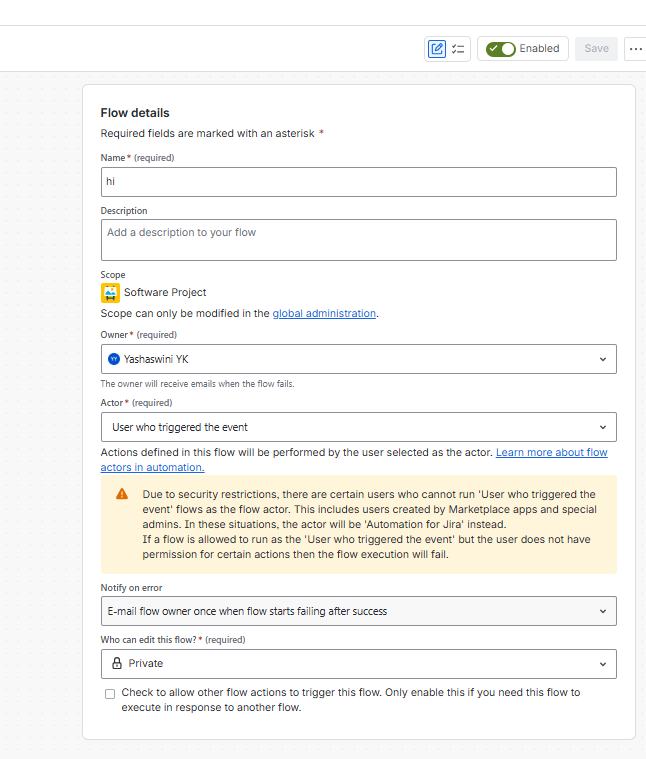Screen dimensions: 646x759
Task: Expand the Owner dropdown chevron
Action: coord(603,359)
